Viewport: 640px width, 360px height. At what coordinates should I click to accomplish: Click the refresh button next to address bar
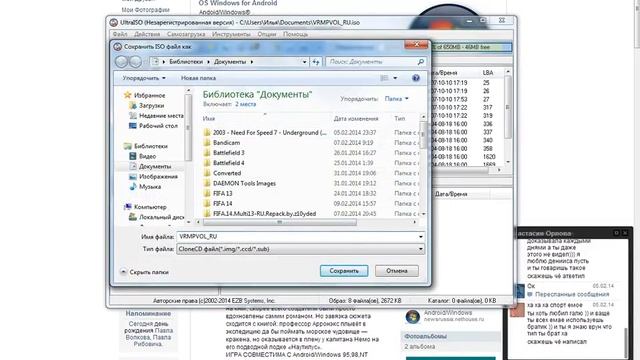(316, 62)
